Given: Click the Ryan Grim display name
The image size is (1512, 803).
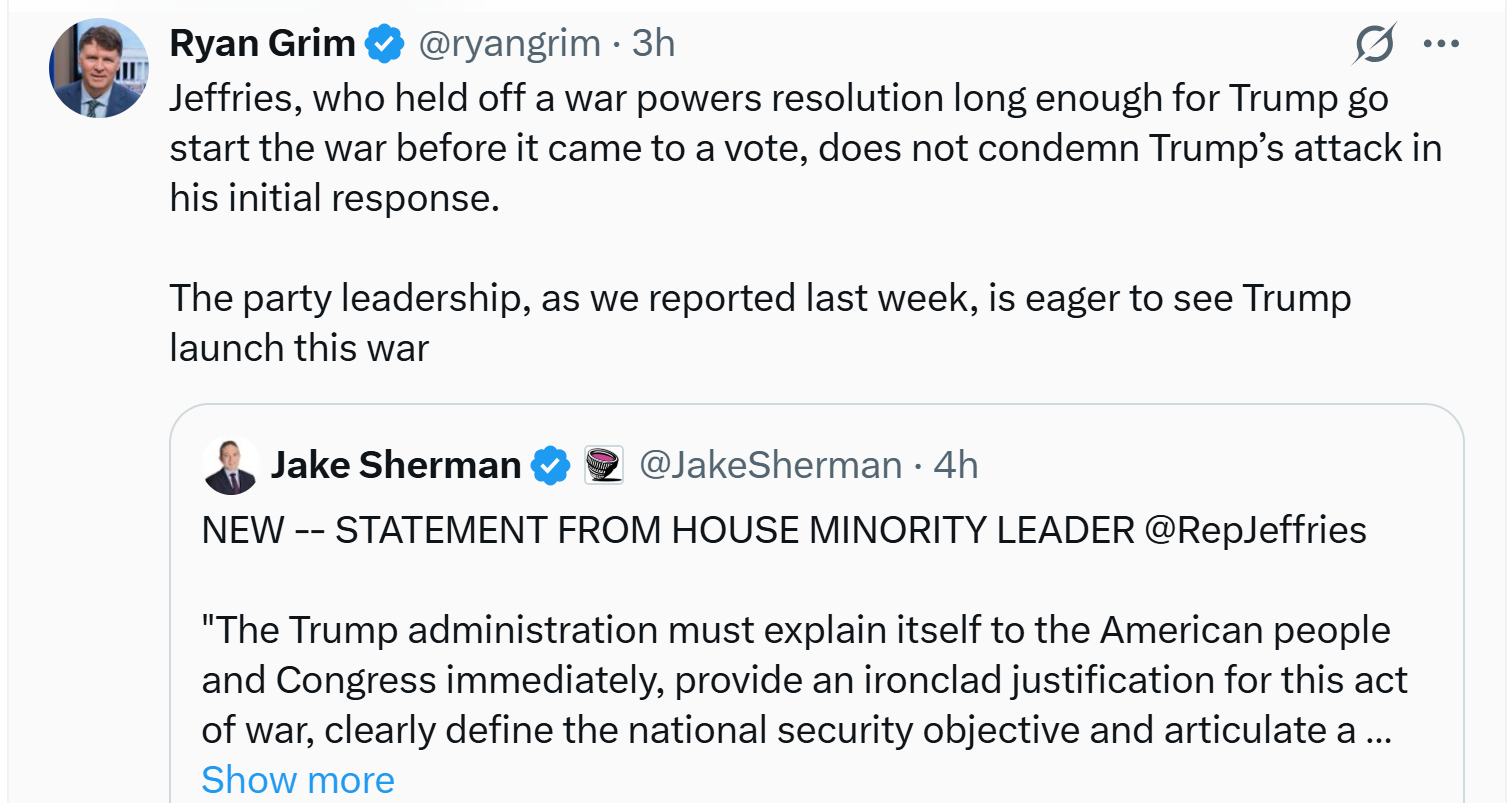Looking at the screenshot, I should tap(262, 43).
